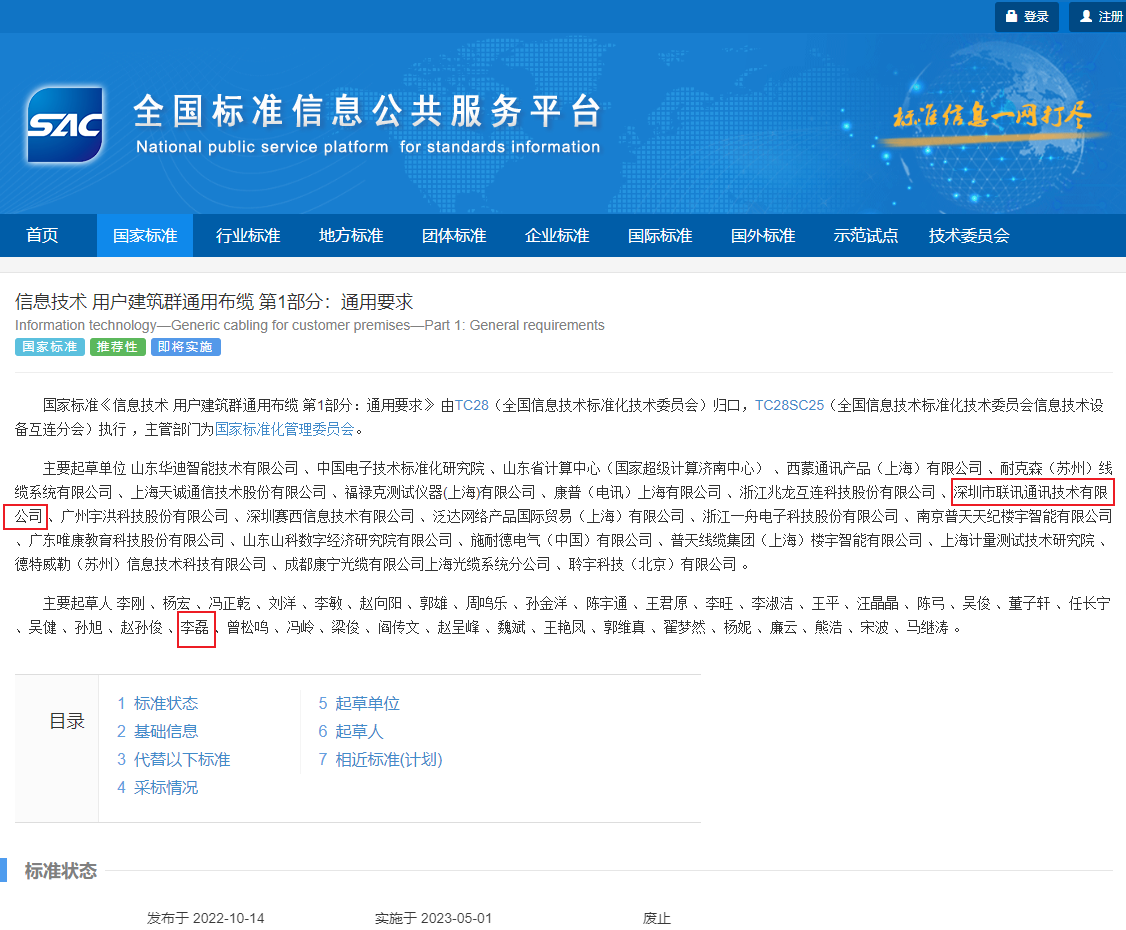Click the green 推荐性 tag
Screen dimensions: 1126x930
pos(117,347)
